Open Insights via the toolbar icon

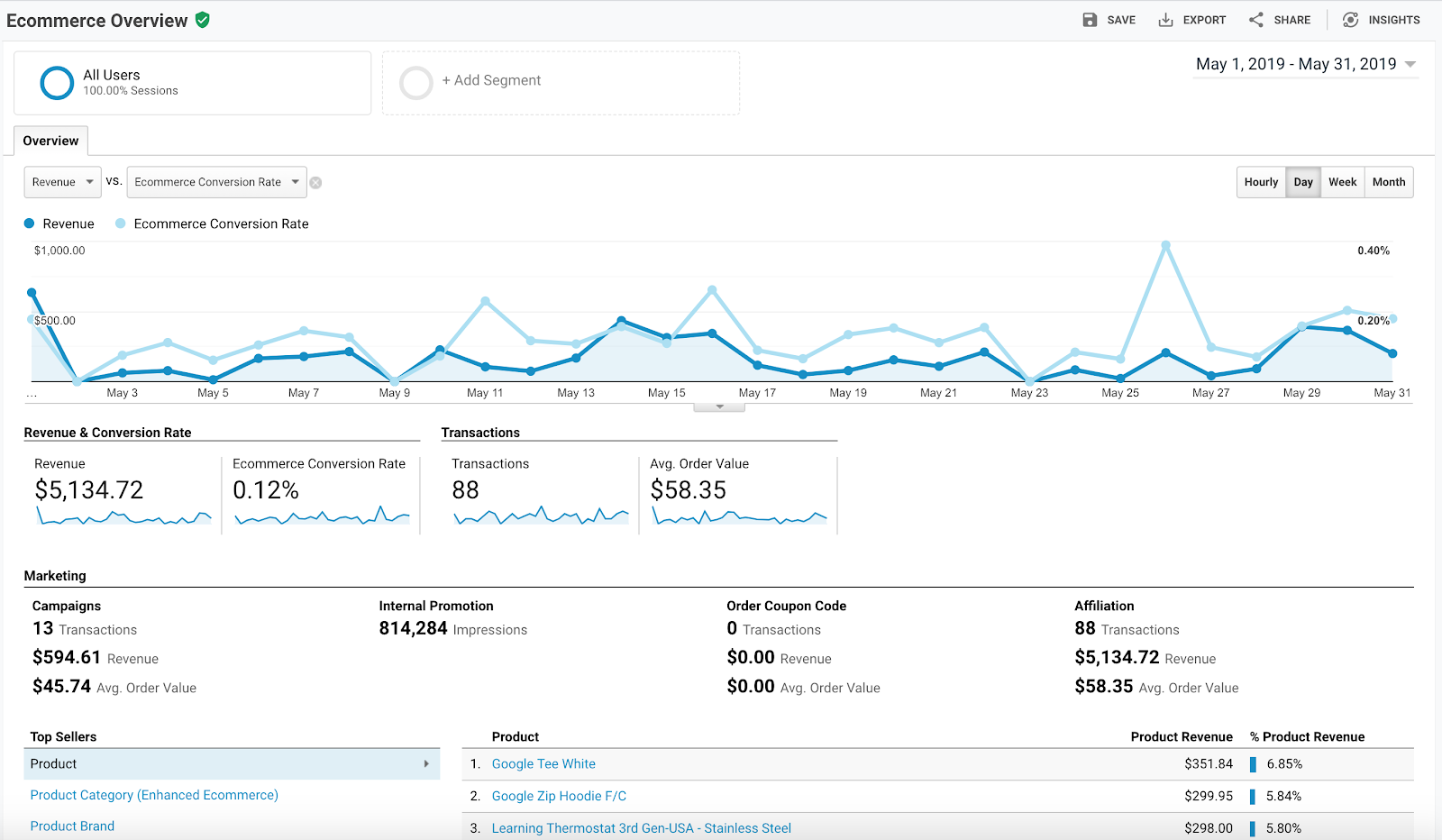point(1350,19)
